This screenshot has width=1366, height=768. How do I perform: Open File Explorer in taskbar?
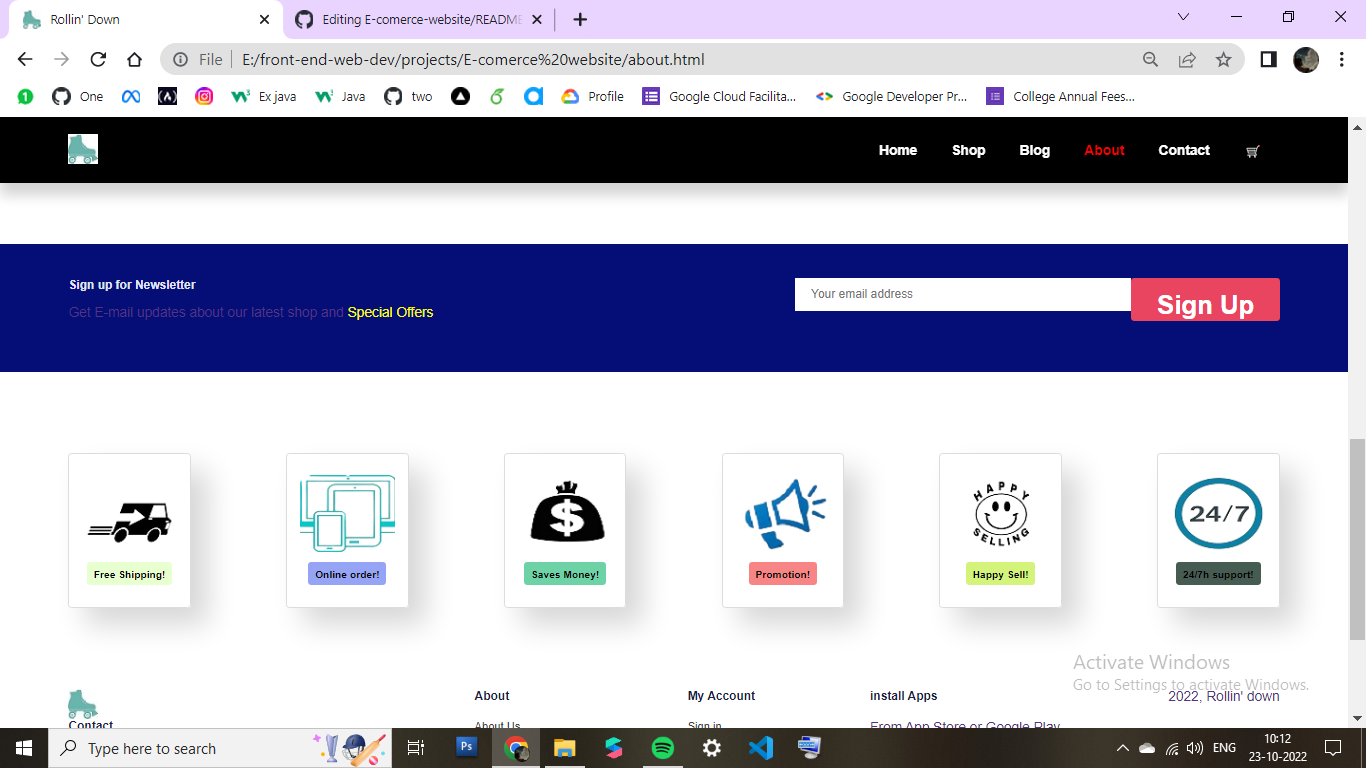564,748
